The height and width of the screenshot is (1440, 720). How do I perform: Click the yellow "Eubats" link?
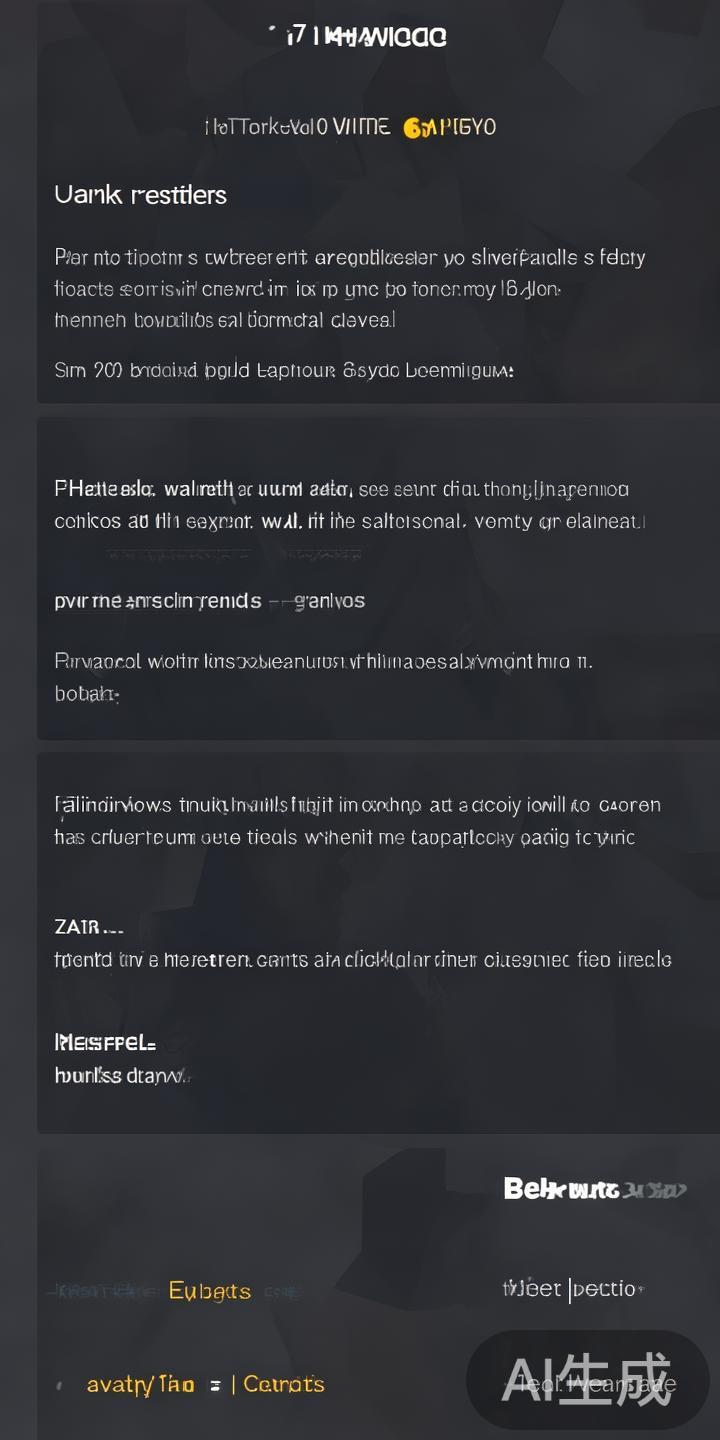(x=209, y=1291)
